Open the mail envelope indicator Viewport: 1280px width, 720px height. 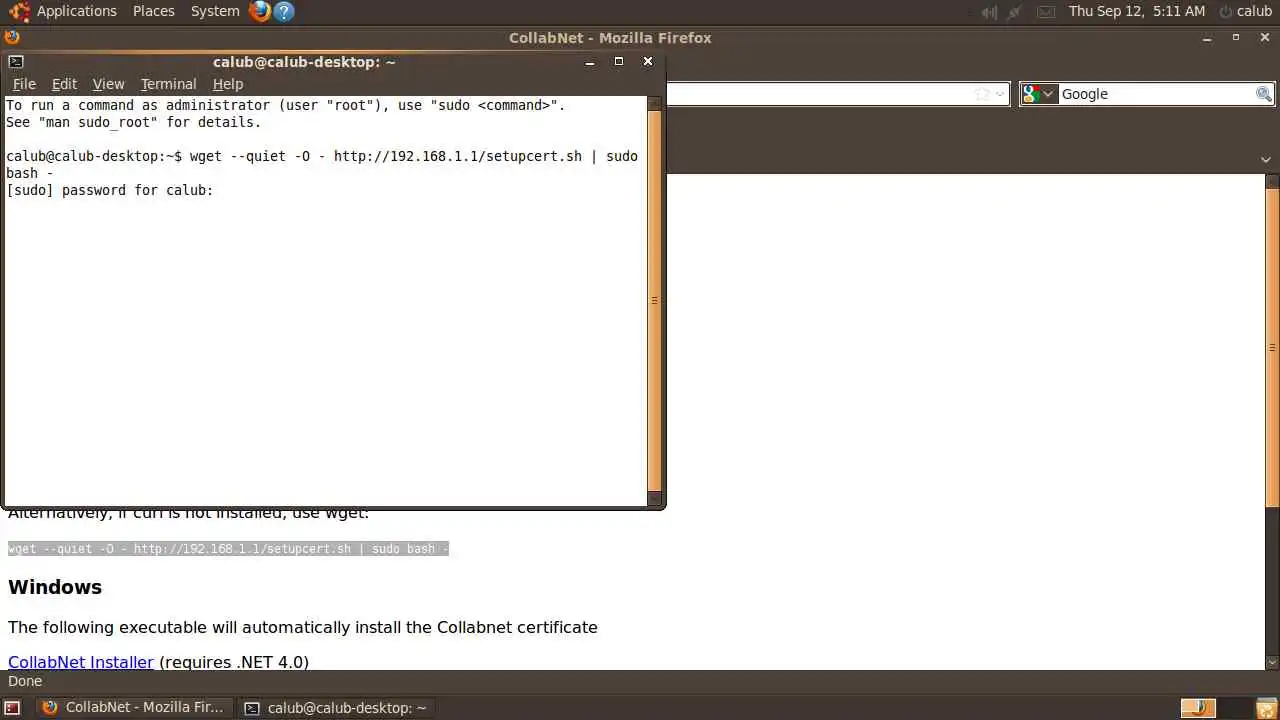[x=1045, y=12]
